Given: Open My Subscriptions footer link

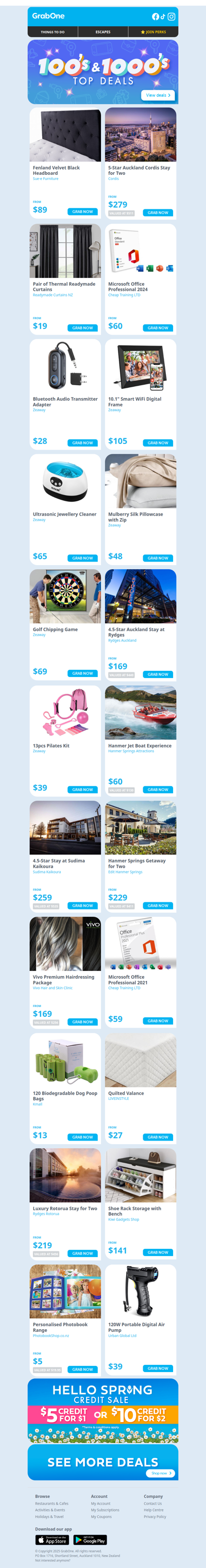Looking at the screenshot, I should pyautogui.click(x=105, y=1510).
